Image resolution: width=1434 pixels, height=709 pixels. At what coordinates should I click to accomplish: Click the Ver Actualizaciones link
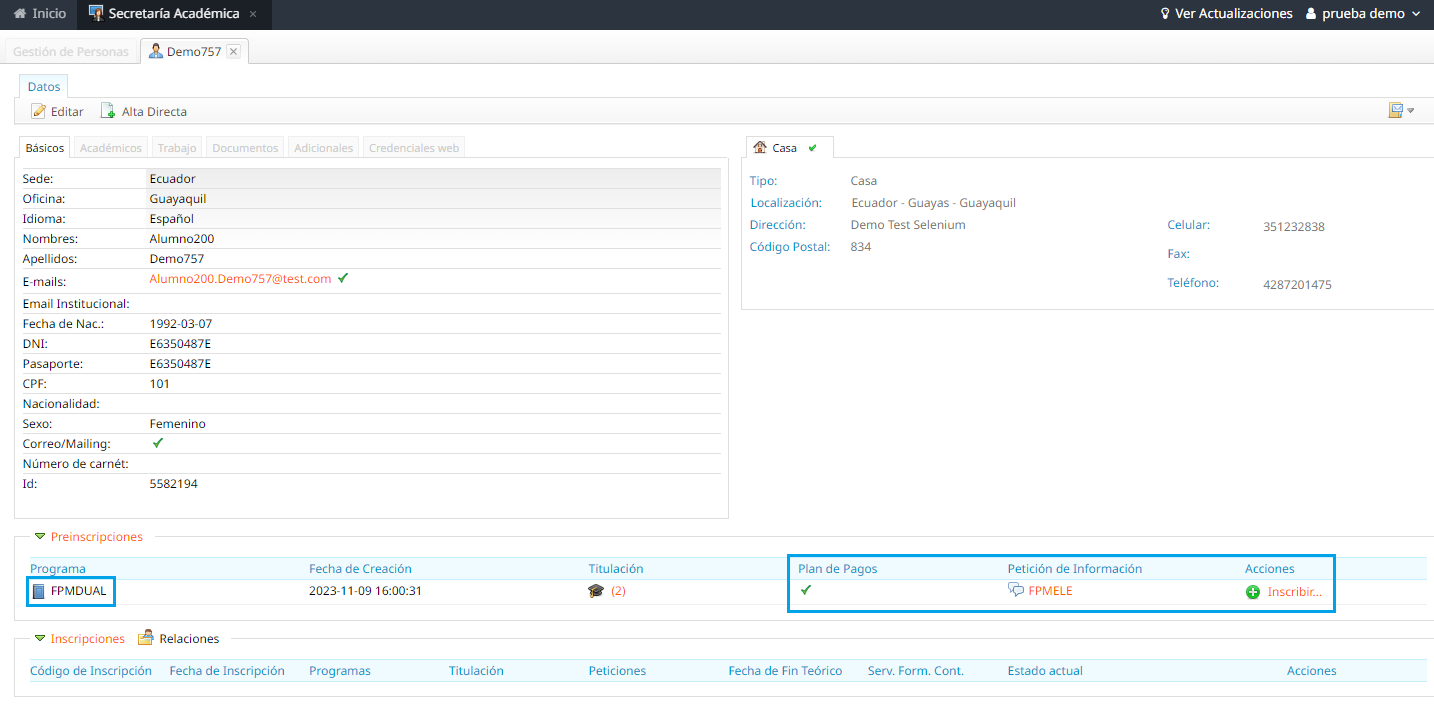pyautogui.click(x=1225, y=14)
